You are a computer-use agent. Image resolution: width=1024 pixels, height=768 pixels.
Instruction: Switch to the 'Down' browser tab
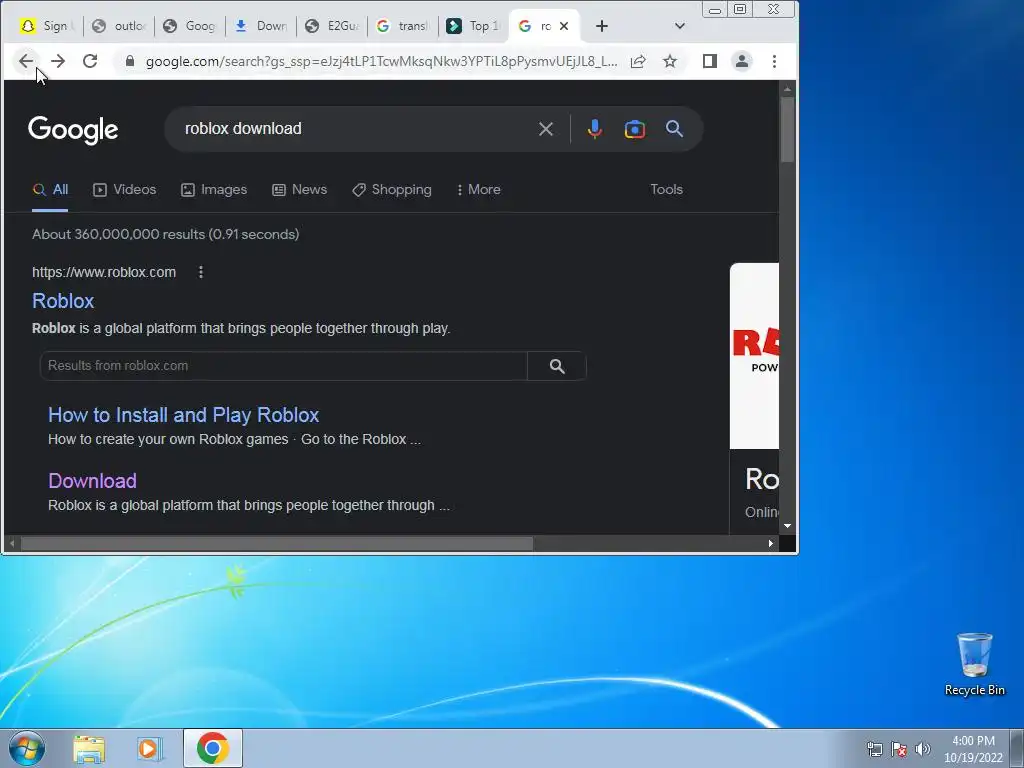(x=261, y=26)
